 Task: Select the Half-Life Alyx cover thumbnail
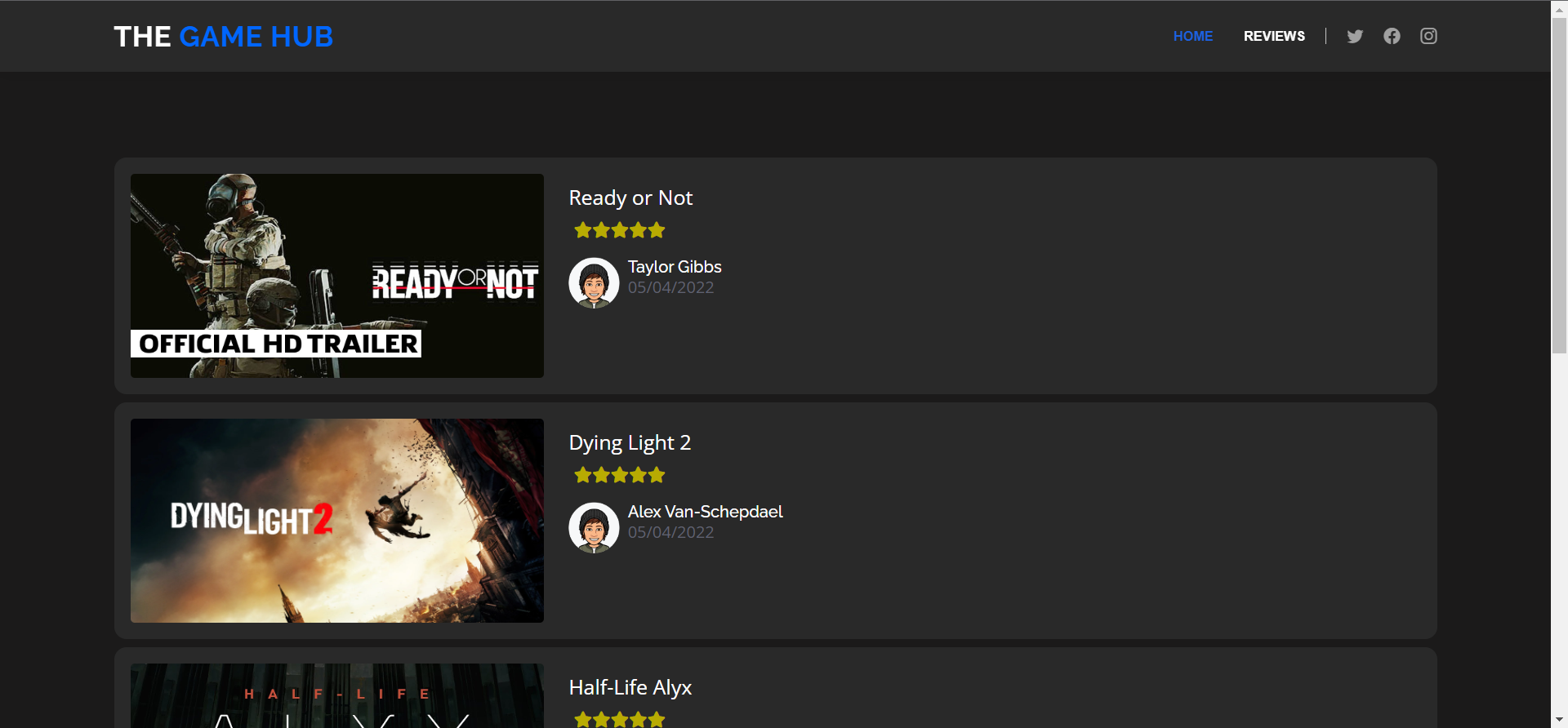coord(336,695)
